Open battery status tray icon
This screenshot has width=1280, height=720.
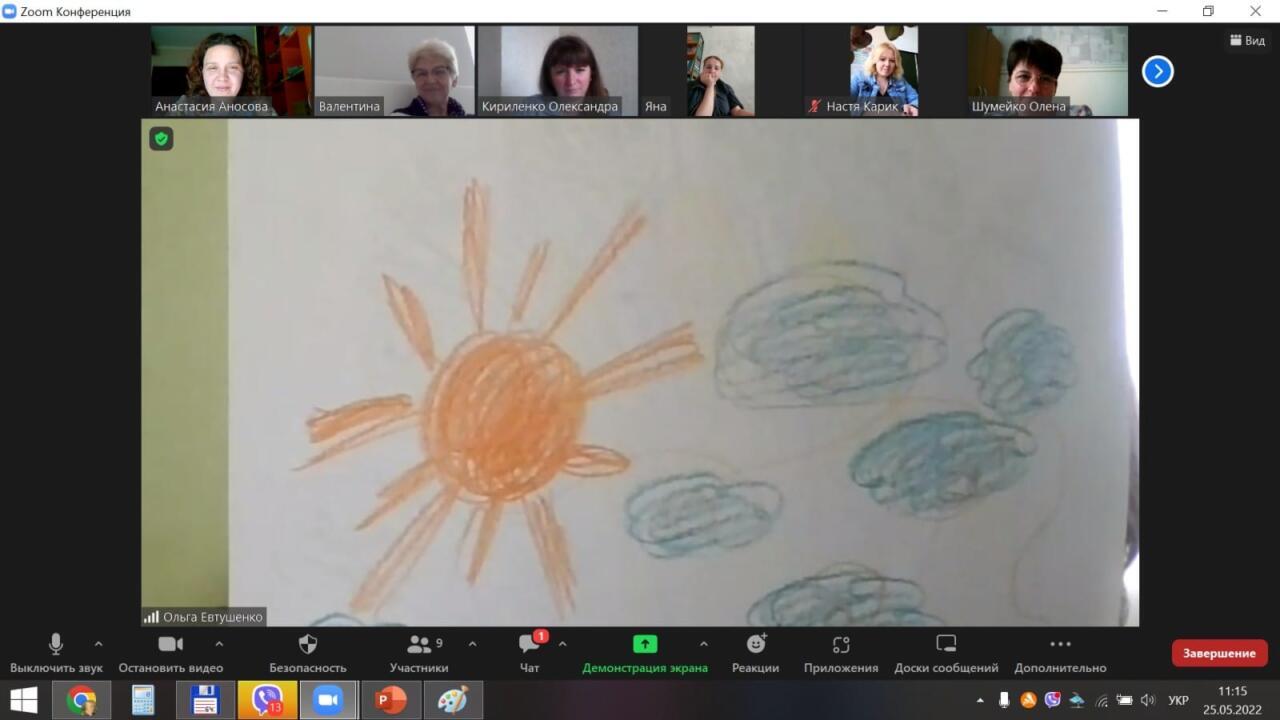1124,700
